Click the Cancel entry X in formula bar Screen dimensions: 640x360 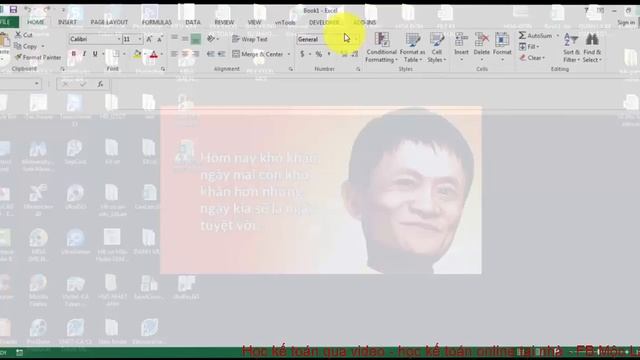tap(65, 84)
